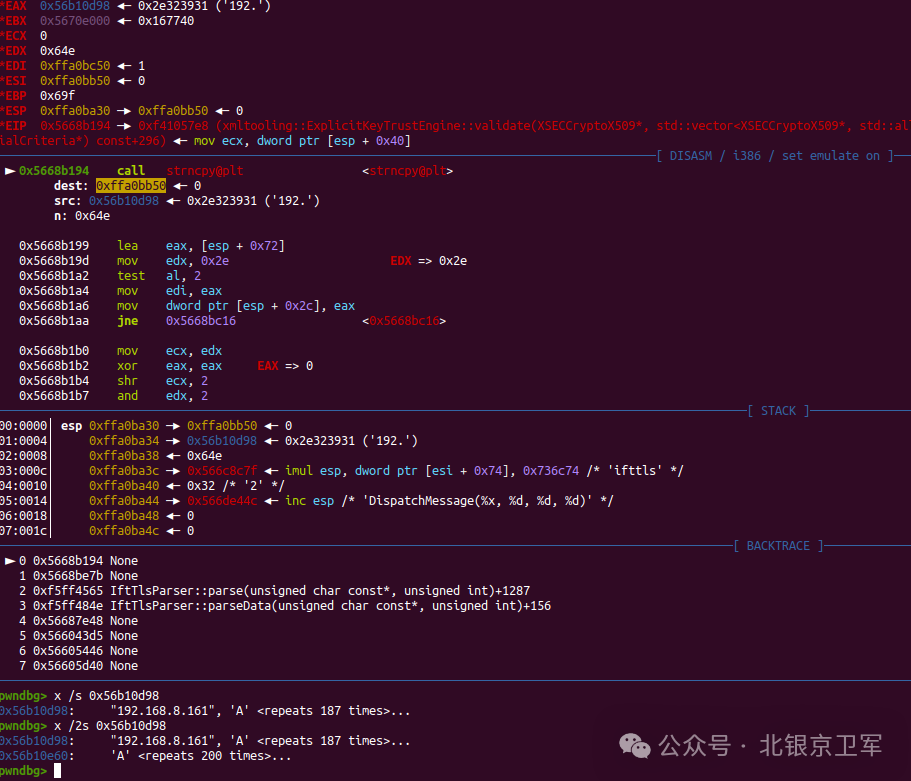Select the red pointer 0x566c8c7f on the stack
911x781 pixels.
[222, 471]
